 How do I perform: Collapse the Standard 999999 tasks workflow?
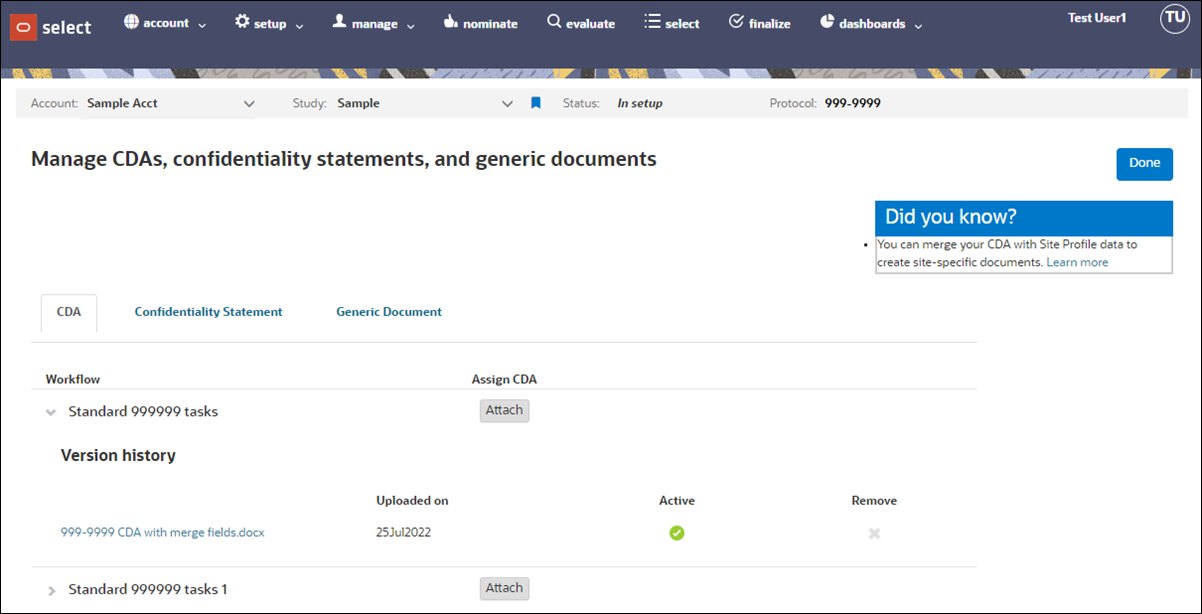(x=51, y=412)
